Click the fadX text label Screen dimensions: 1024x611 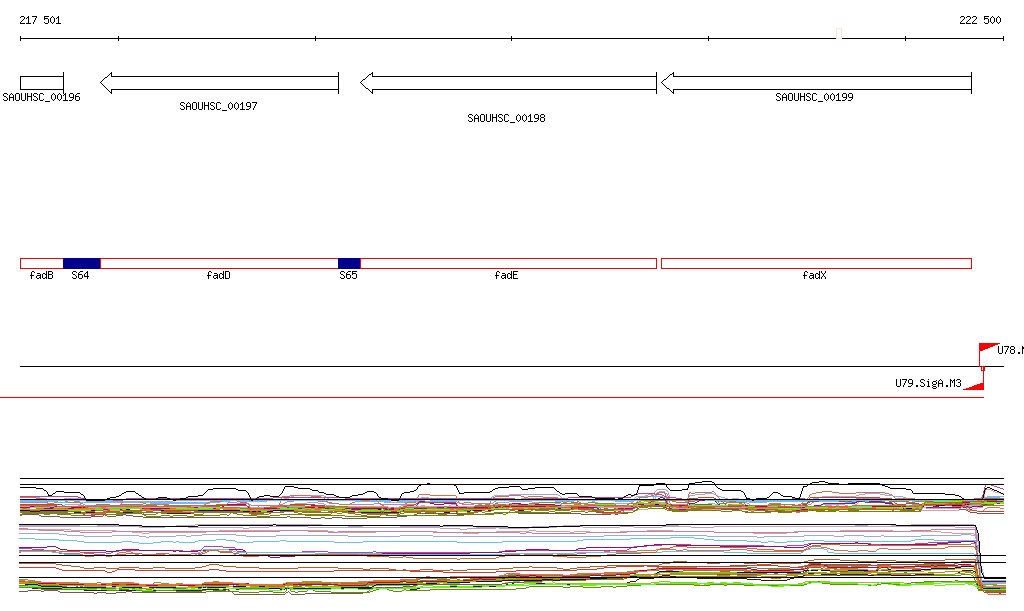coord(815,275)
